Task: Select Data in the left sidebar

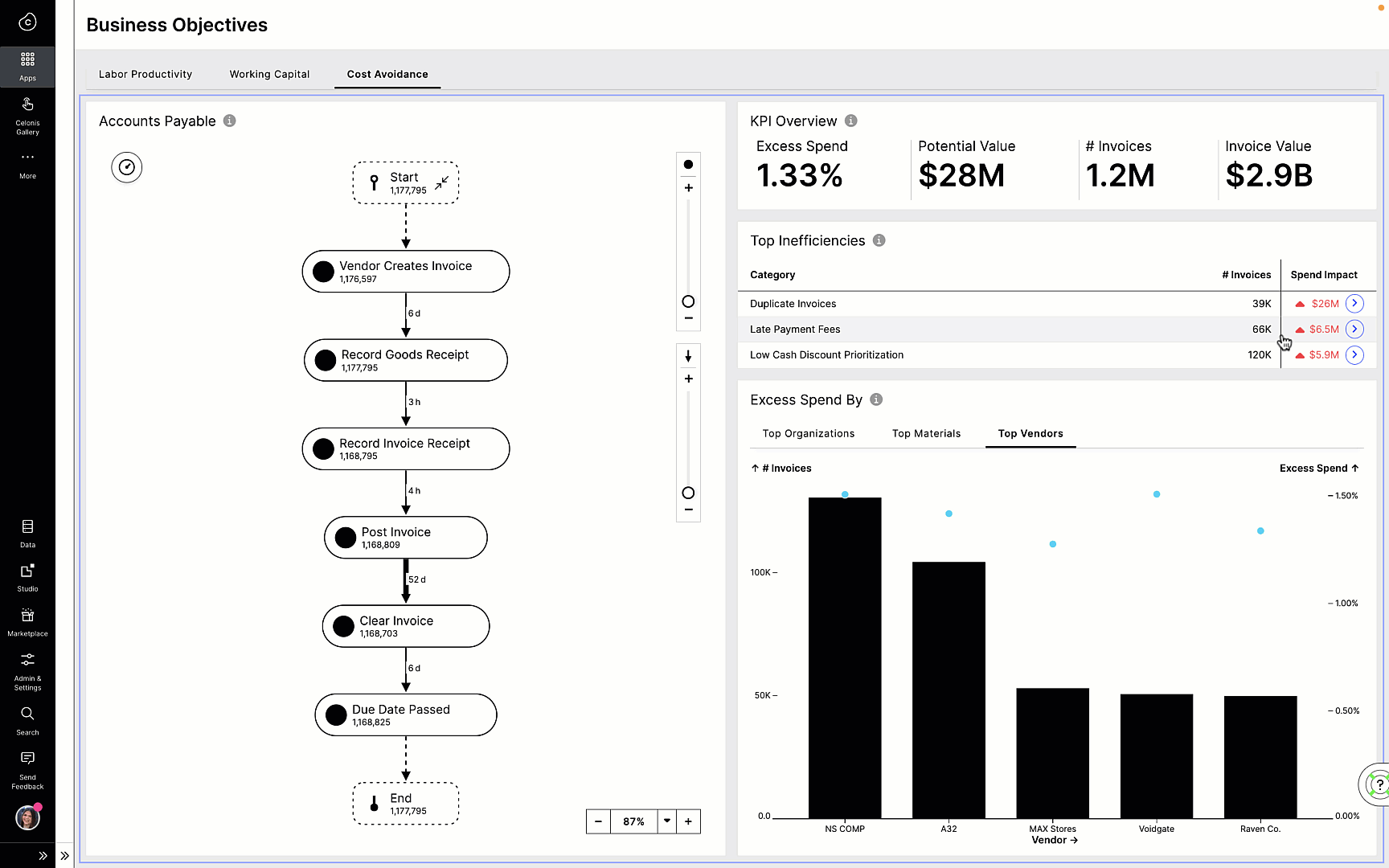Action: pyautogui.click(x=27, y=531)
